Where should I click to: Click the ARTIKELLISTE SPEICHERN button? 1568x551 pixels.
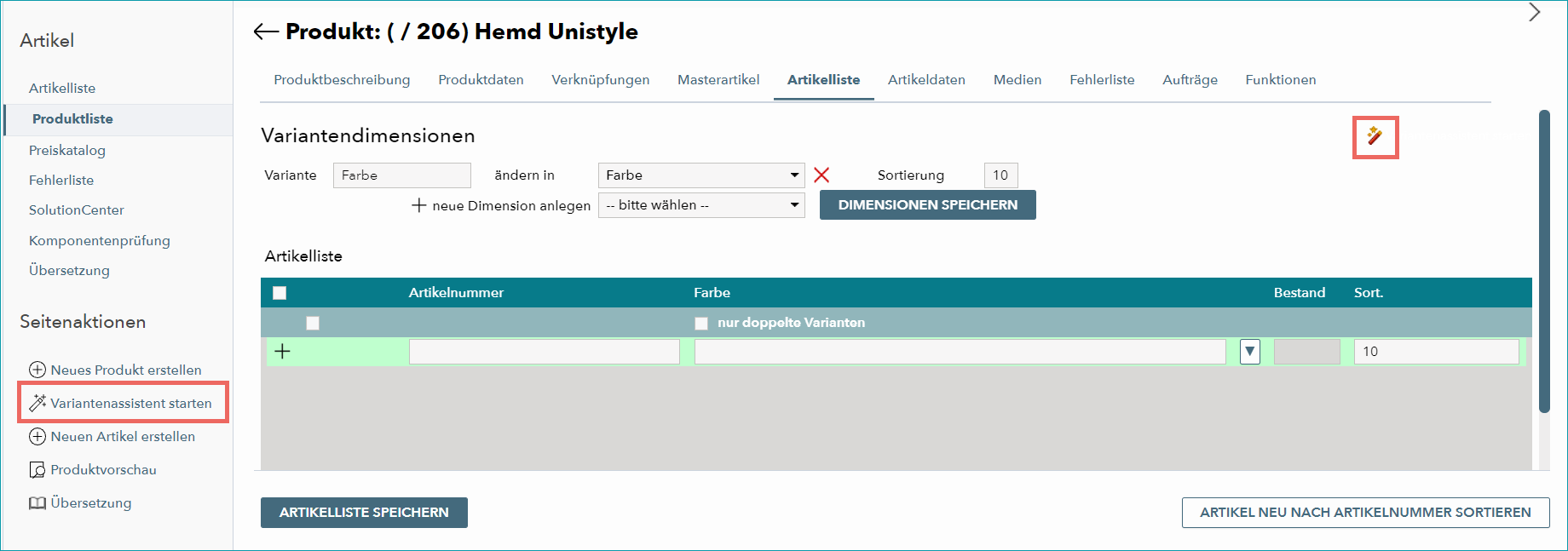point(364,513)
